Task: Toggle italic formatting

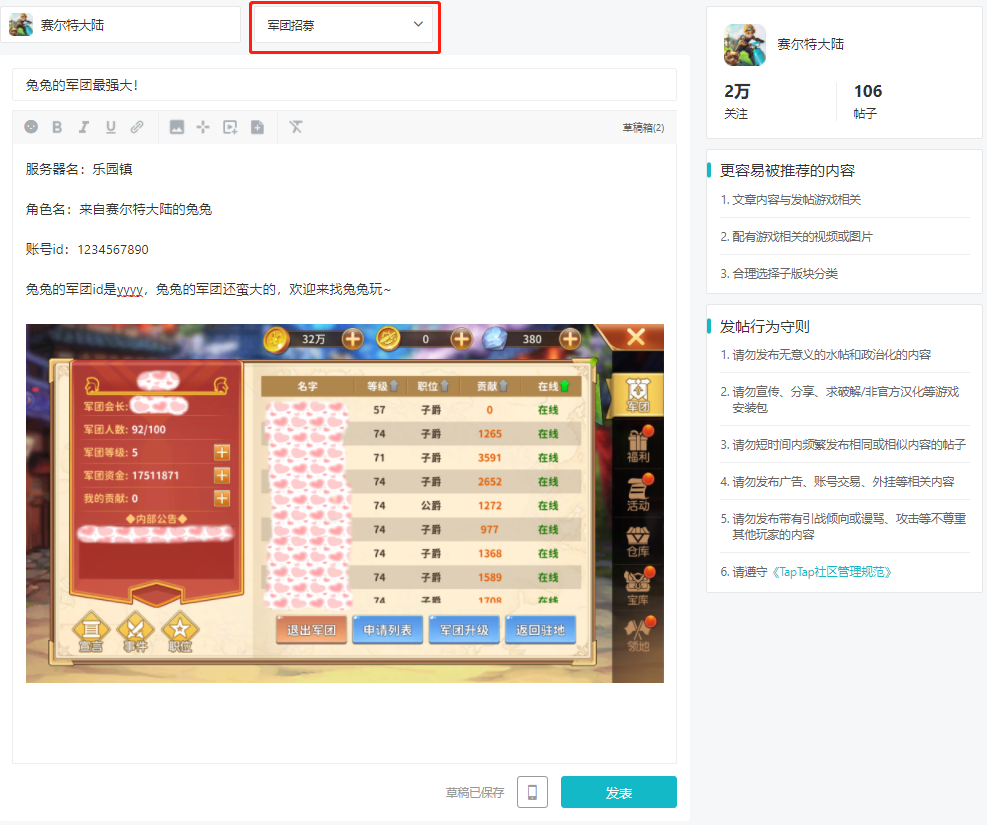Action: 84,127
